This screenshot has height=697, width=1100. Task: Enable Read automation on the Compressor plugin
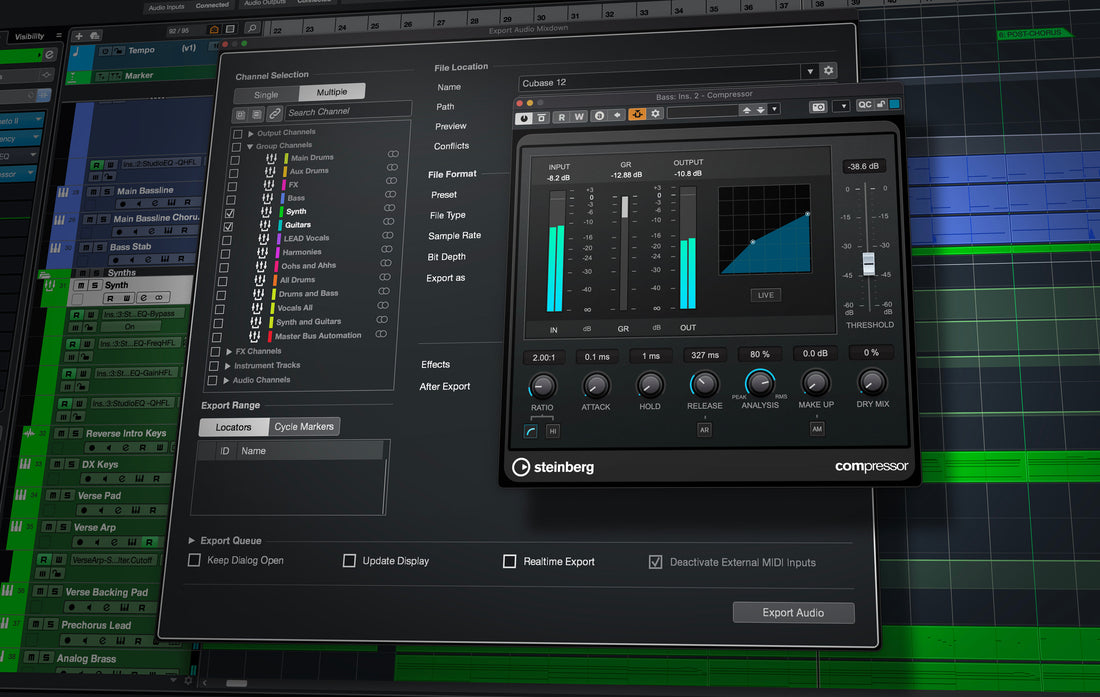(x=563, y=116)
